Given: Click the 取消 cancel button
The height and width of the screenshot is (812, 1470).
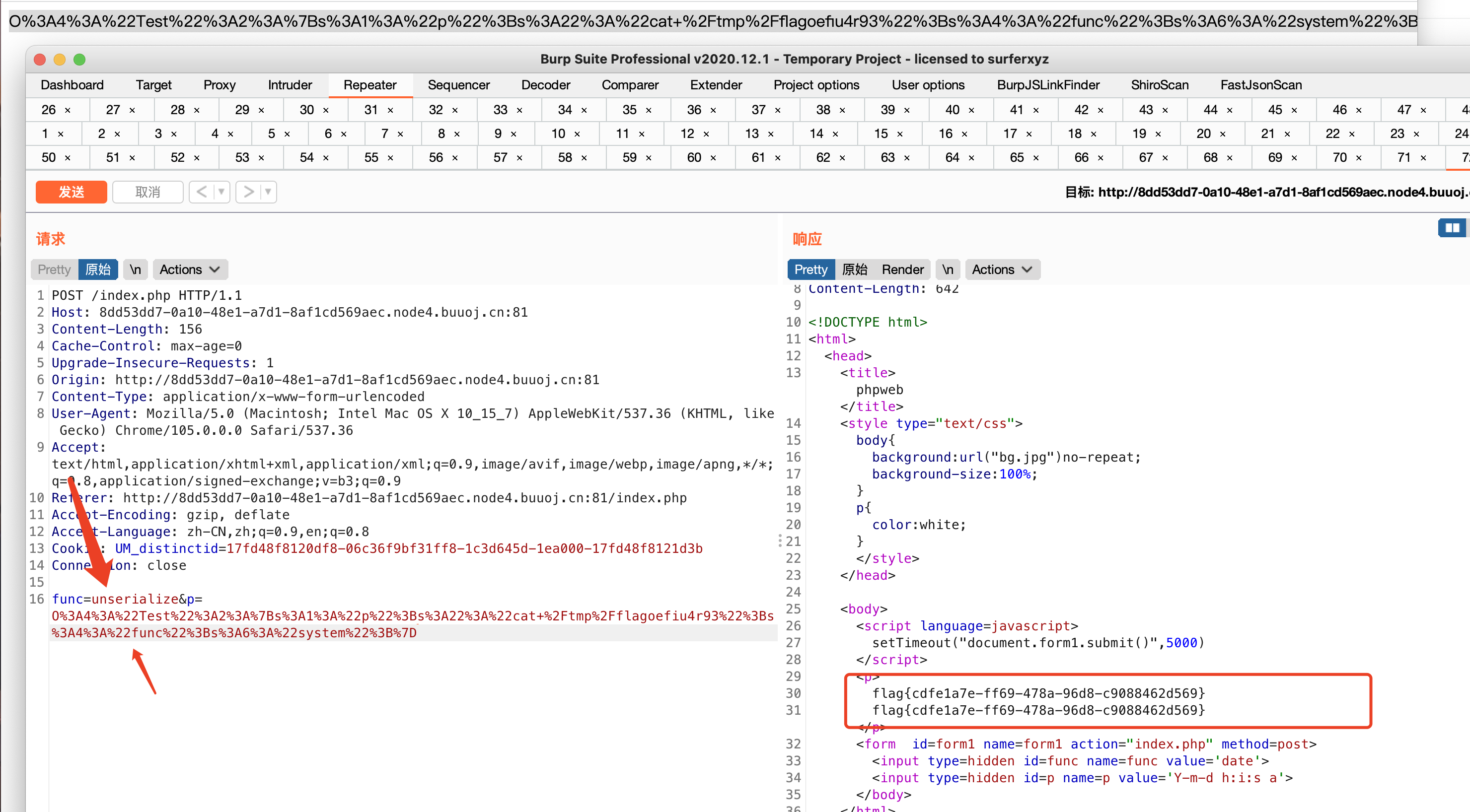Looking at the screenshot, I should (x=148, y=192).
